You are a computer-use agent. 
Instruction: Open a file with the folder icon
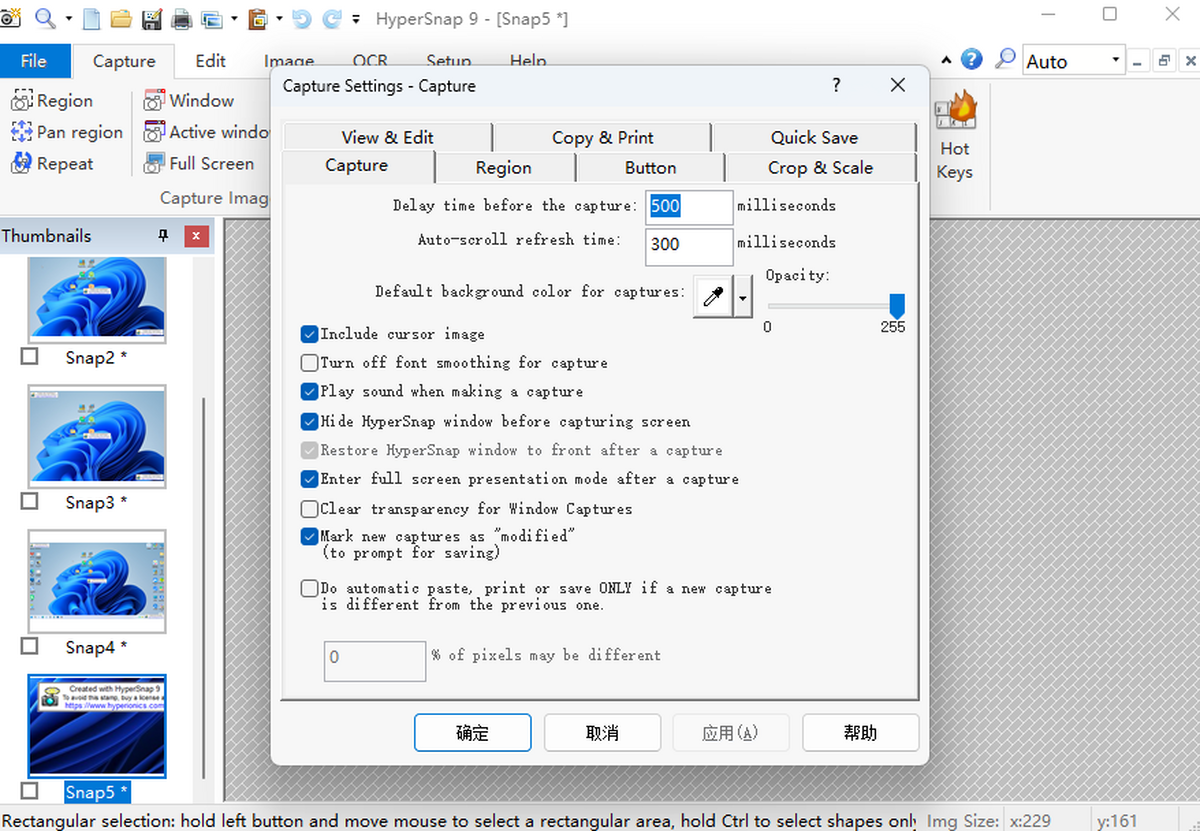[121, 18]
